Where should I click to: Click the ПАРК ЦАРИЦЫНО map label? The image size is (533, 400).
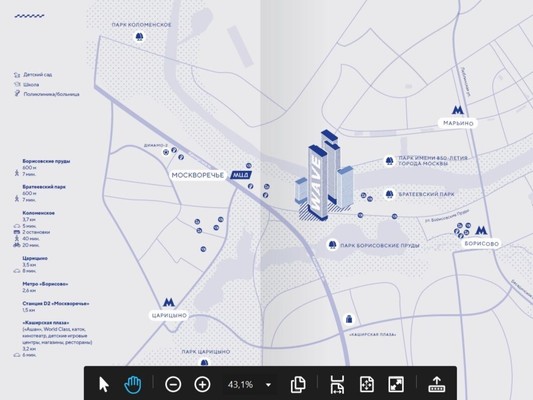[206, 352]
